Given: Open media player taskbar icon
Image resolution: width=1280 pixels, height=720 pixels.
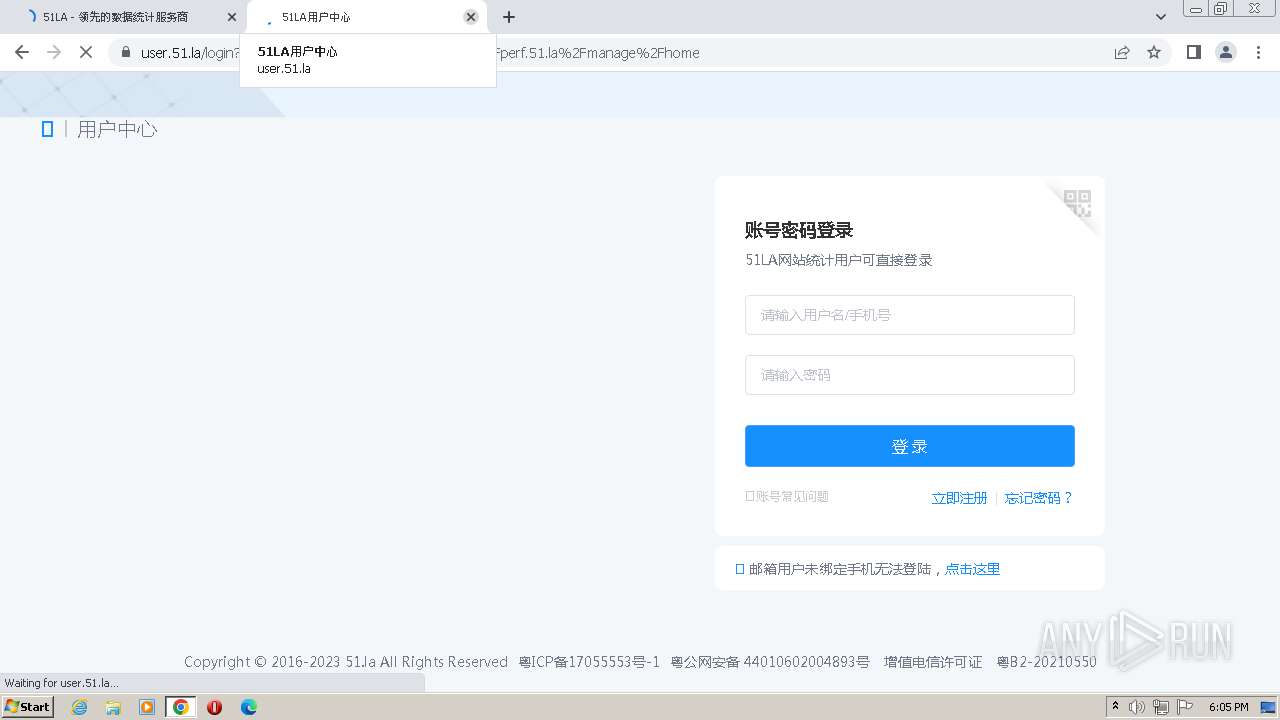Looking at the screenshot, I should [147, 707].
